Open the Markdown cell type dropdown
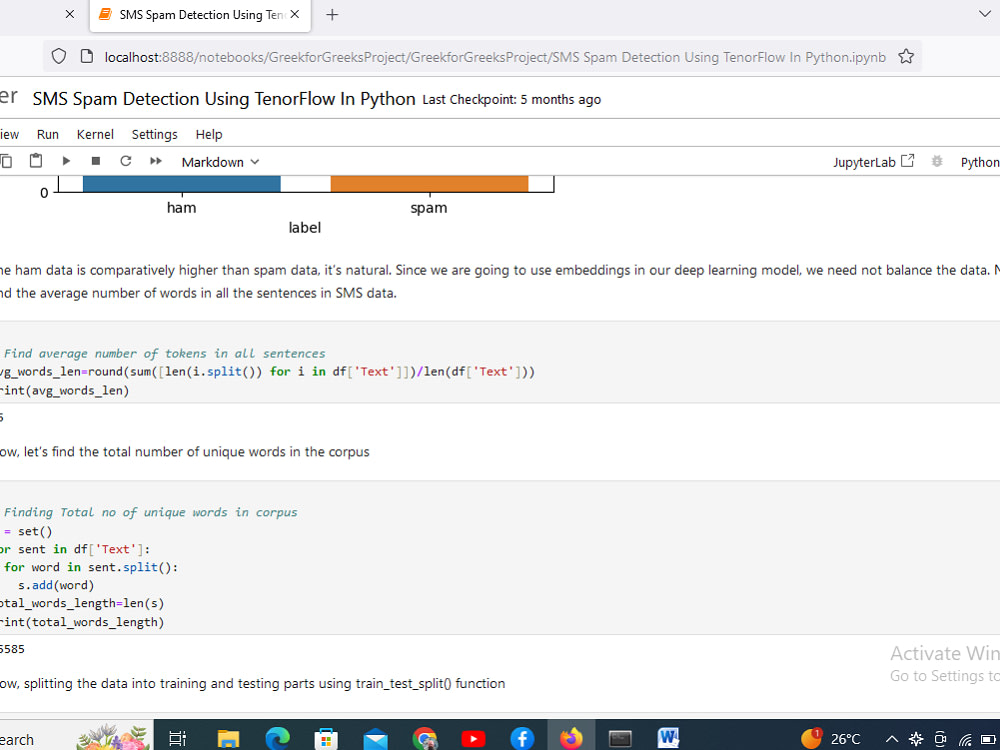The width and height of the screenshot is (1000, 750). pyautogui.click(x=219, y=161)
